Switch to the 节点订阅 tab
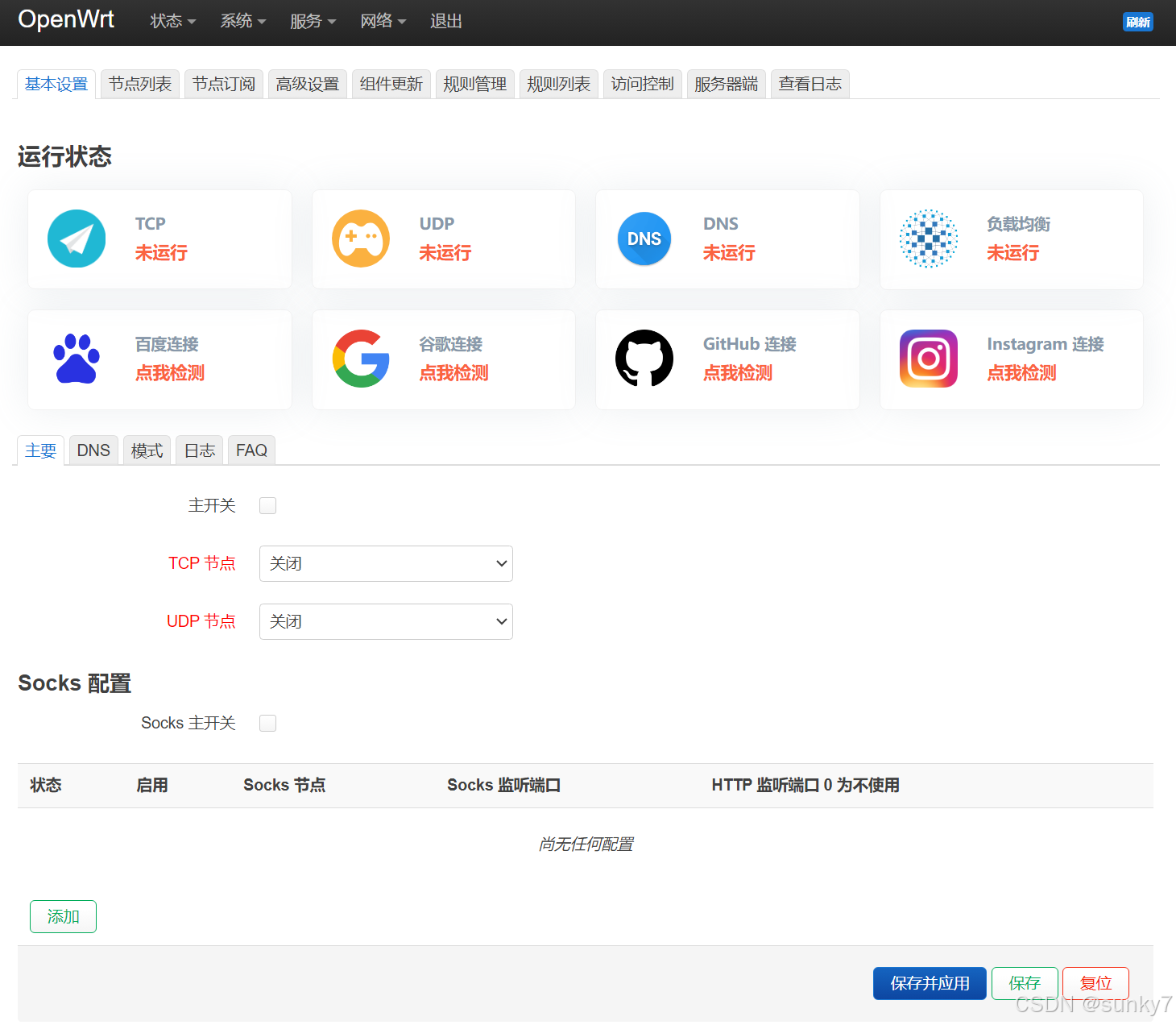Screen dimensions: 1176x1025 pyautogui.click(x=224, y=84)
